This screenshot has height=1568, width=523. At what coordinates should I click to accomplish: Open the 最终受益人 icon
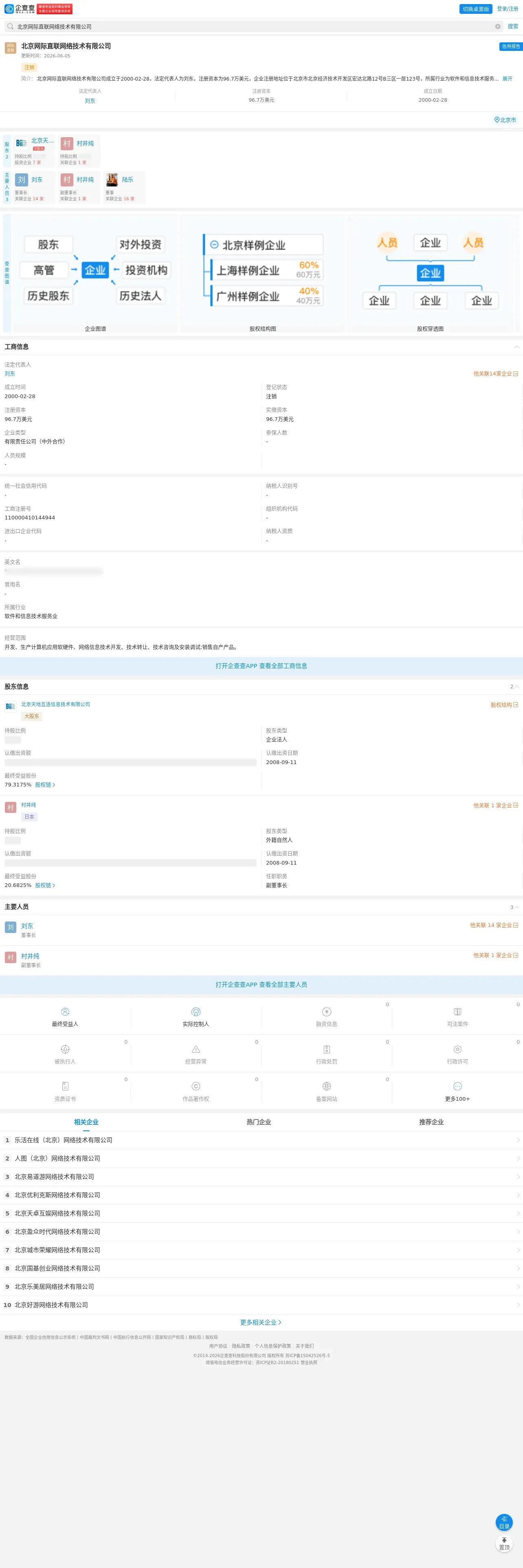[65, 1012]
